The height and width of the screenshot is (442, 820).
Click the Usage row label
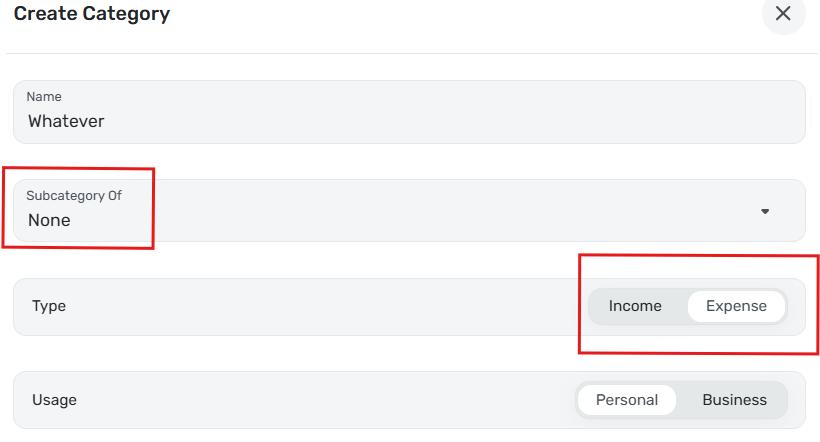coord(54,400)
